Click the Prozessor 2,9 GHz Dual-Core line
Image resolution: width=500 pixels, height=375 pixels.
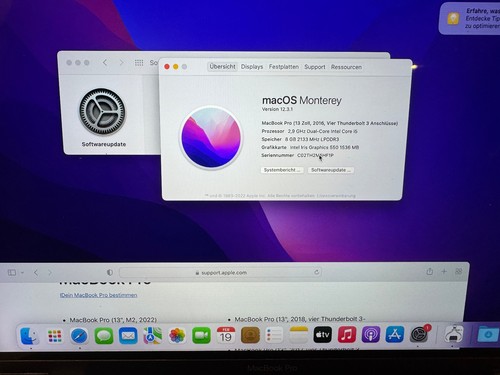[309, 131]
